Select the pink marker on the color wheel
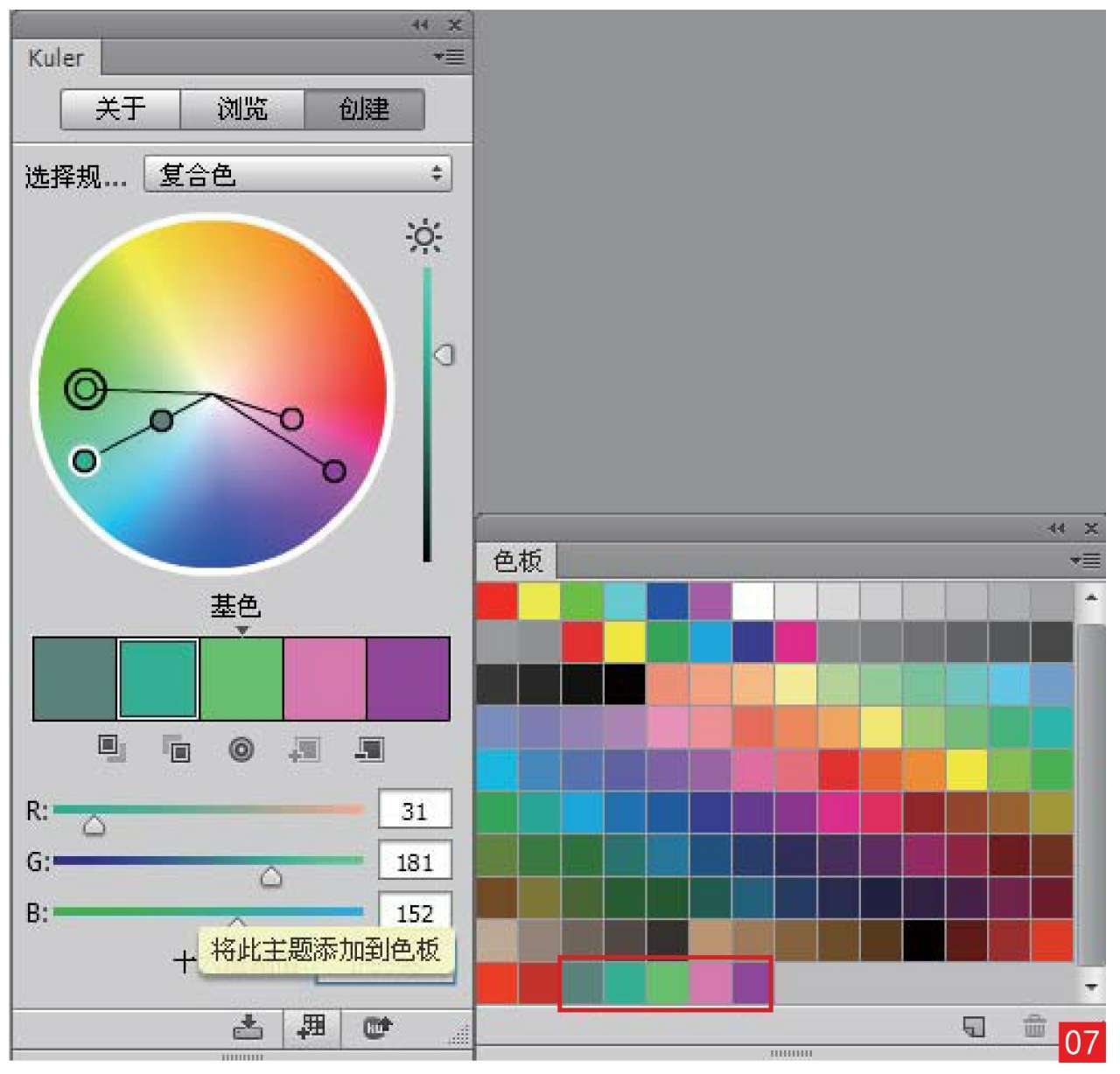 point(292,419)
